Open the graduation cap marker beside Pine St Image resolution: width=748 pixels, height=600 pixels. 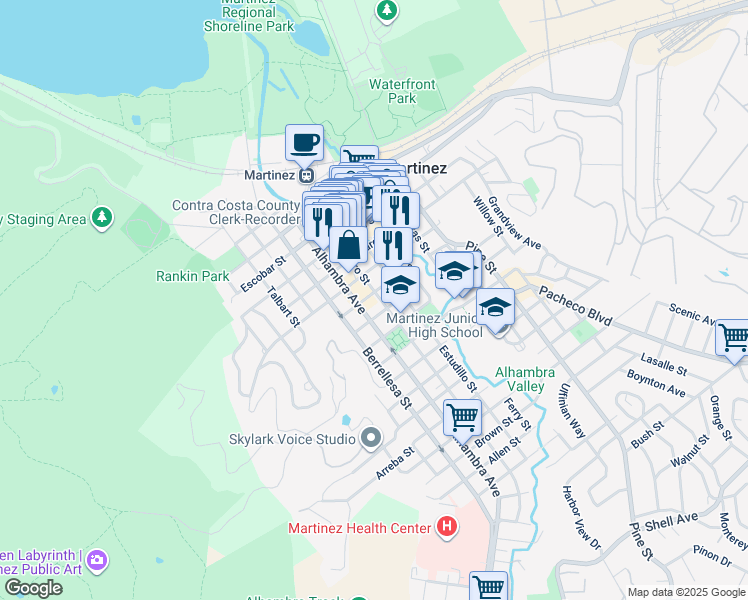click(453, 270)
